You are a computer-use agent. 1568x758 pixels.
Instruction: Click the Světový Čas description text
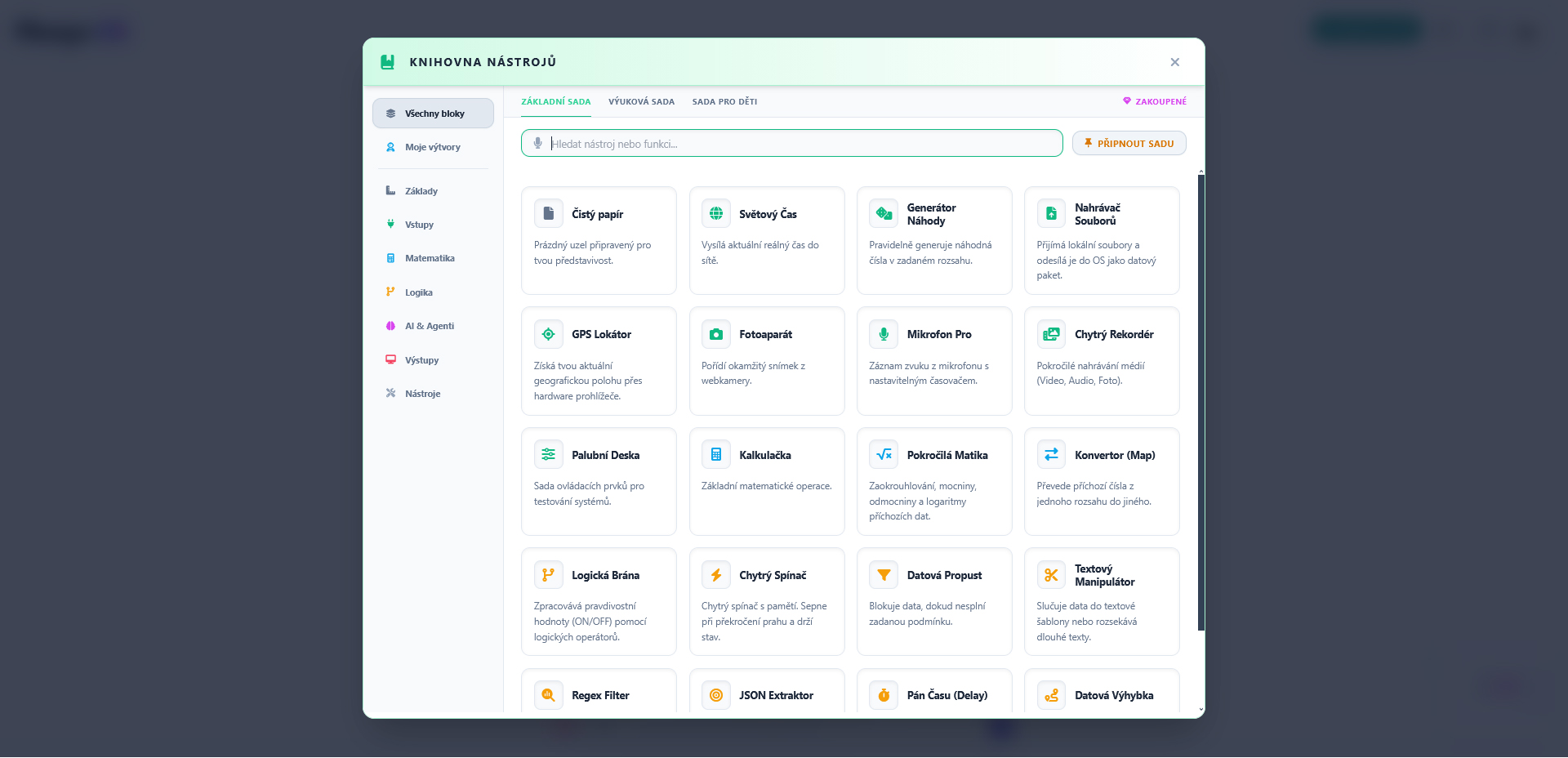(x=760, y=252)
